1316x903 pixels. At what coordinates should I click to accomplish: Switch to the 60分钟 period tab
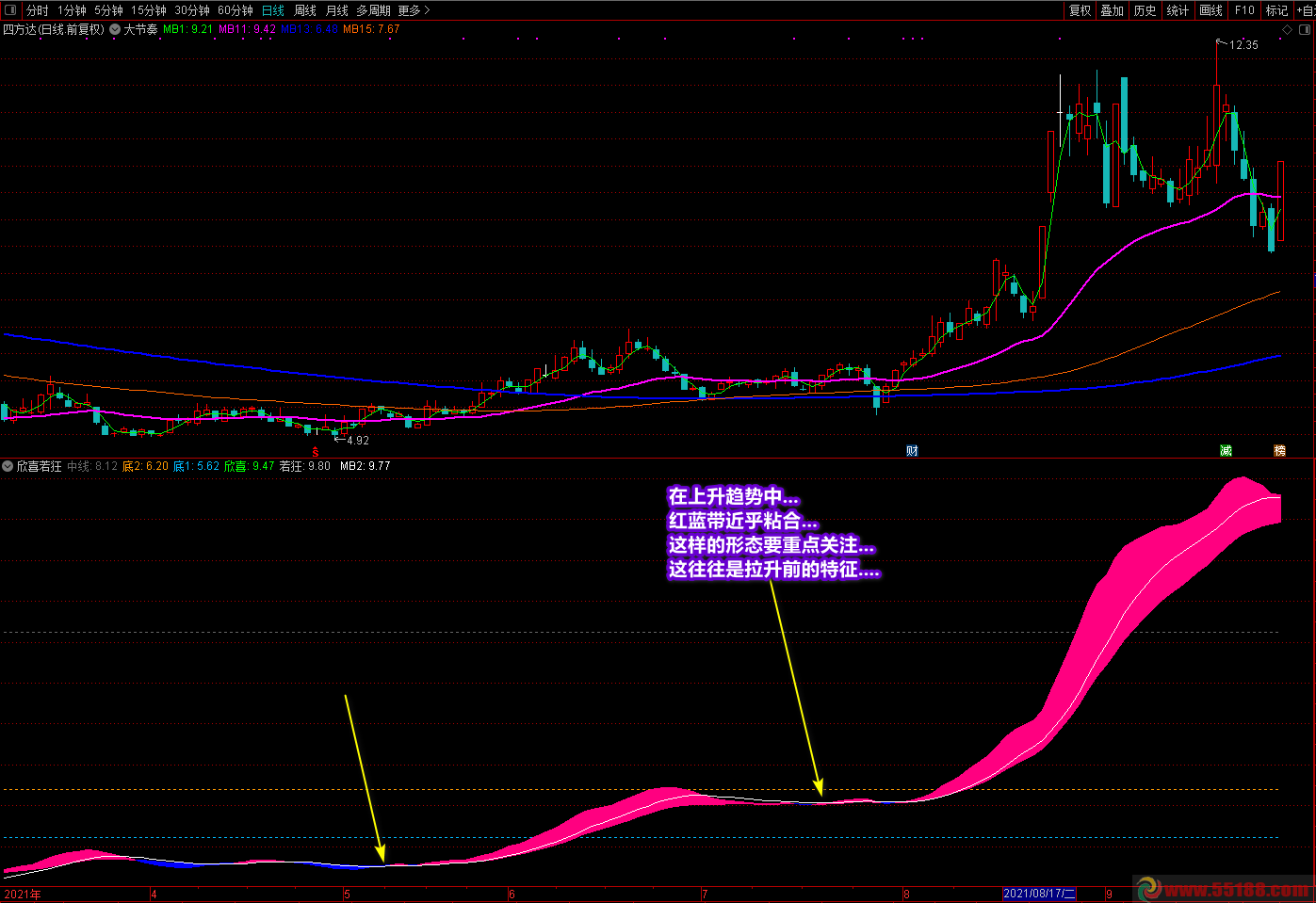(x=236, y=10)
